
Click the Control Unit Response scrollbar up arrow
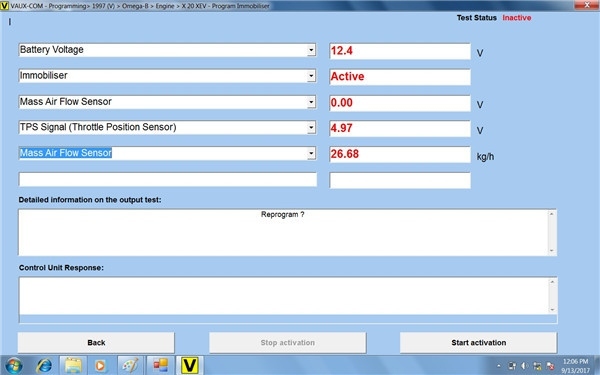tap(552, 282)
